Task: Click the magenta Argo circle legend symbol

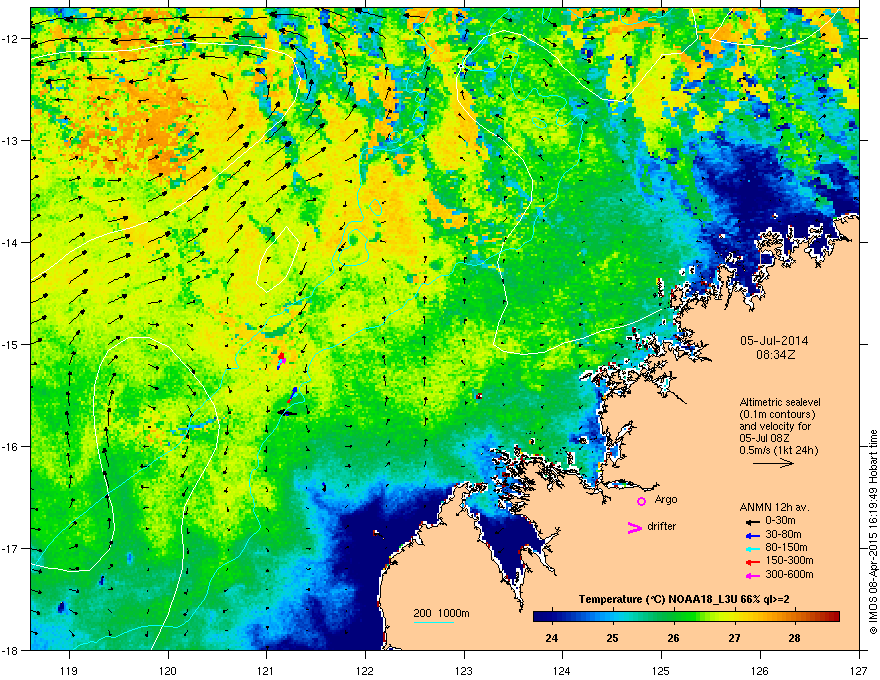Action: pos(641,501)
